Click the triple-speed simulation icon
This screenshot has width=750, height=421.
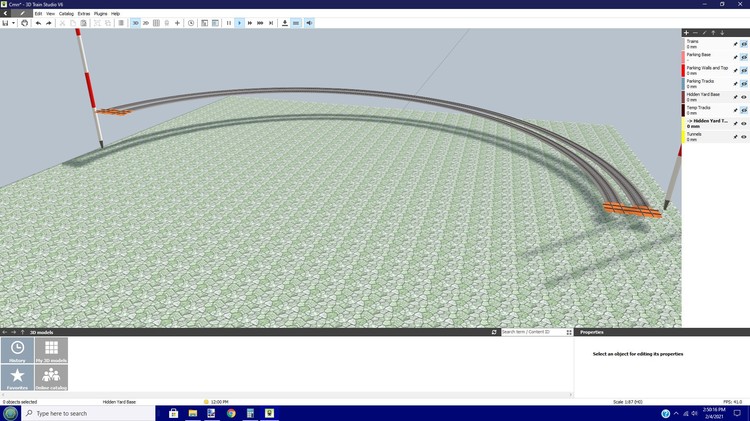260,23
